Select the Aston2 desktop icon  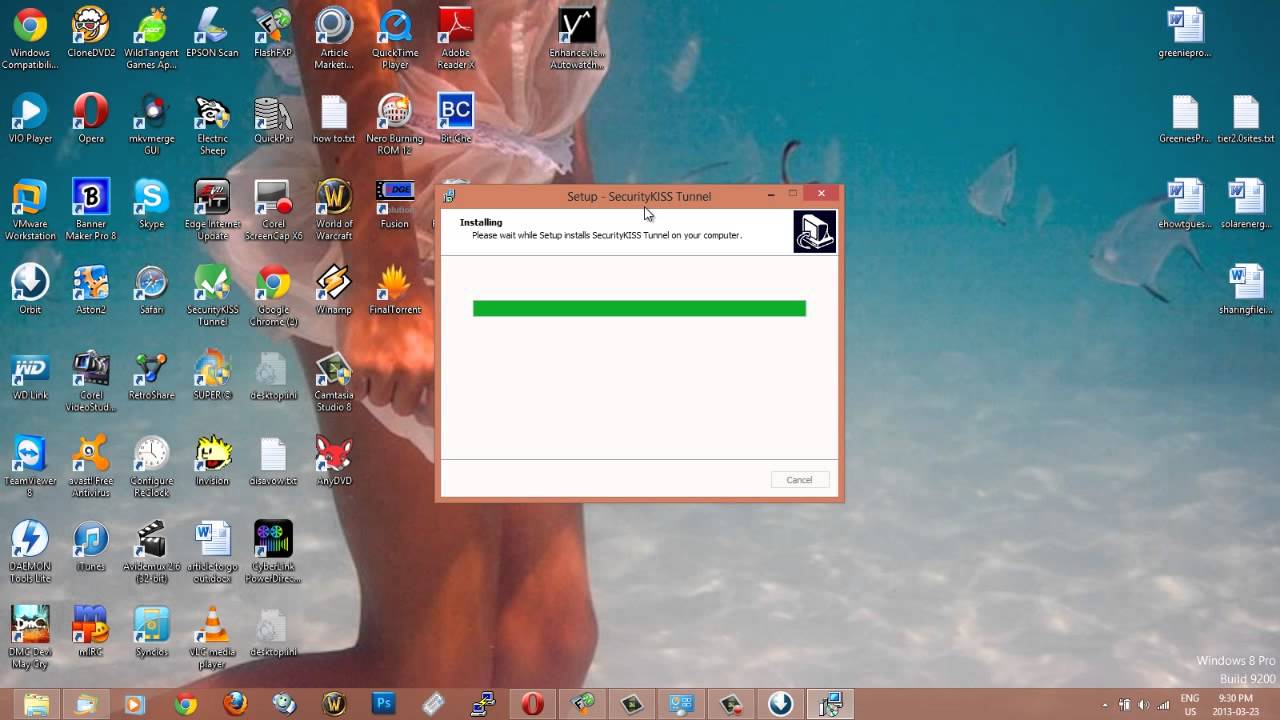tap(91, 289)
